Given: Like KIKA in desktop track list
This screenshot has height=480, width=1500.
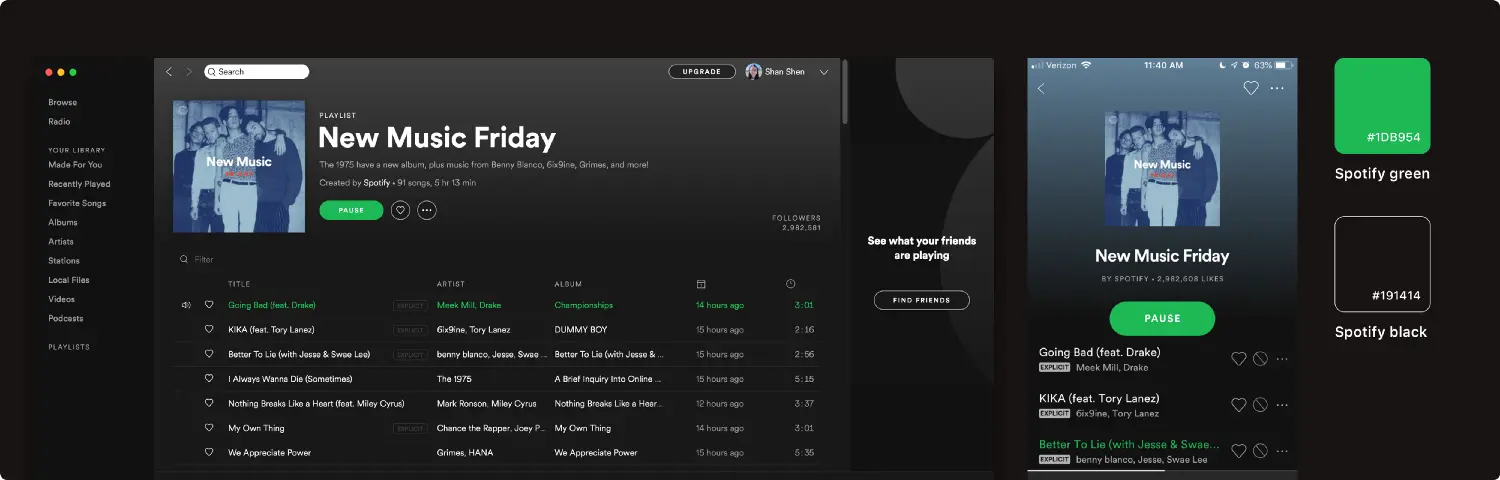Looking at the screenshot, I should click(x=209, y=329).
